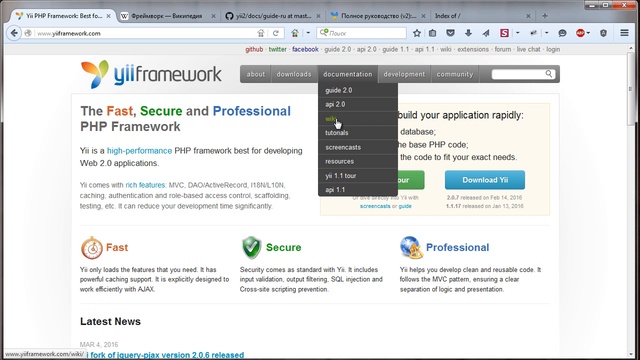Reload the page with the refresh icon
The height and width of the screenshot is (360, 640).
(276, 33)
